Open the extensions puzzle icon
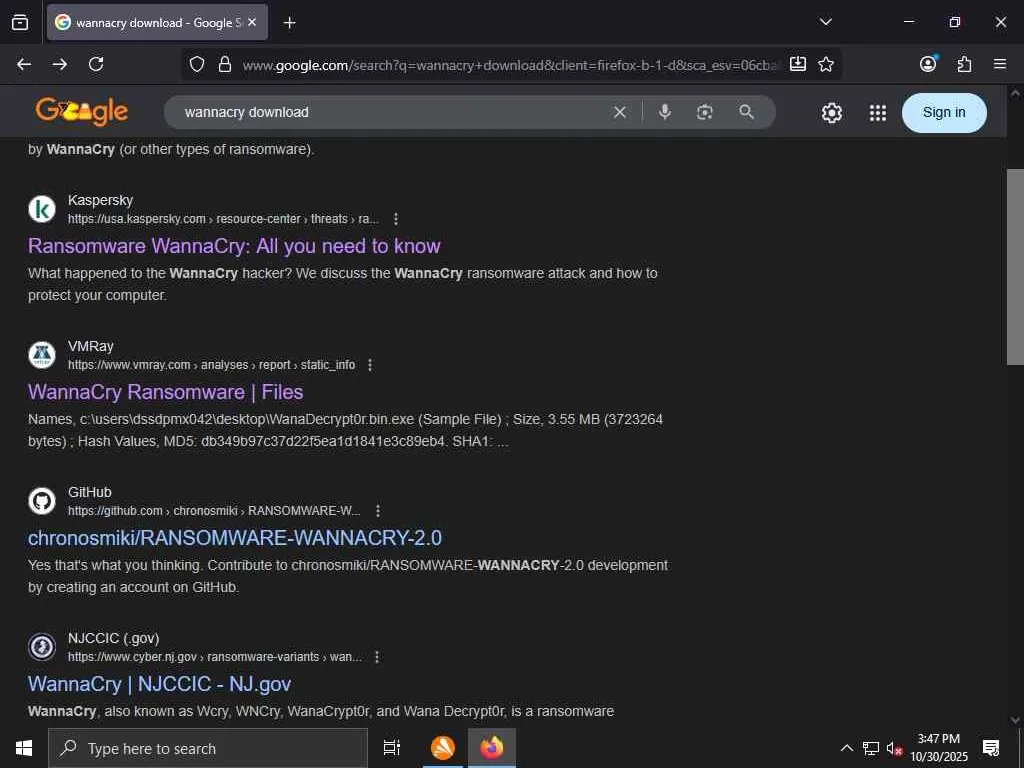 pyautogui.click(x=964, y=64)
